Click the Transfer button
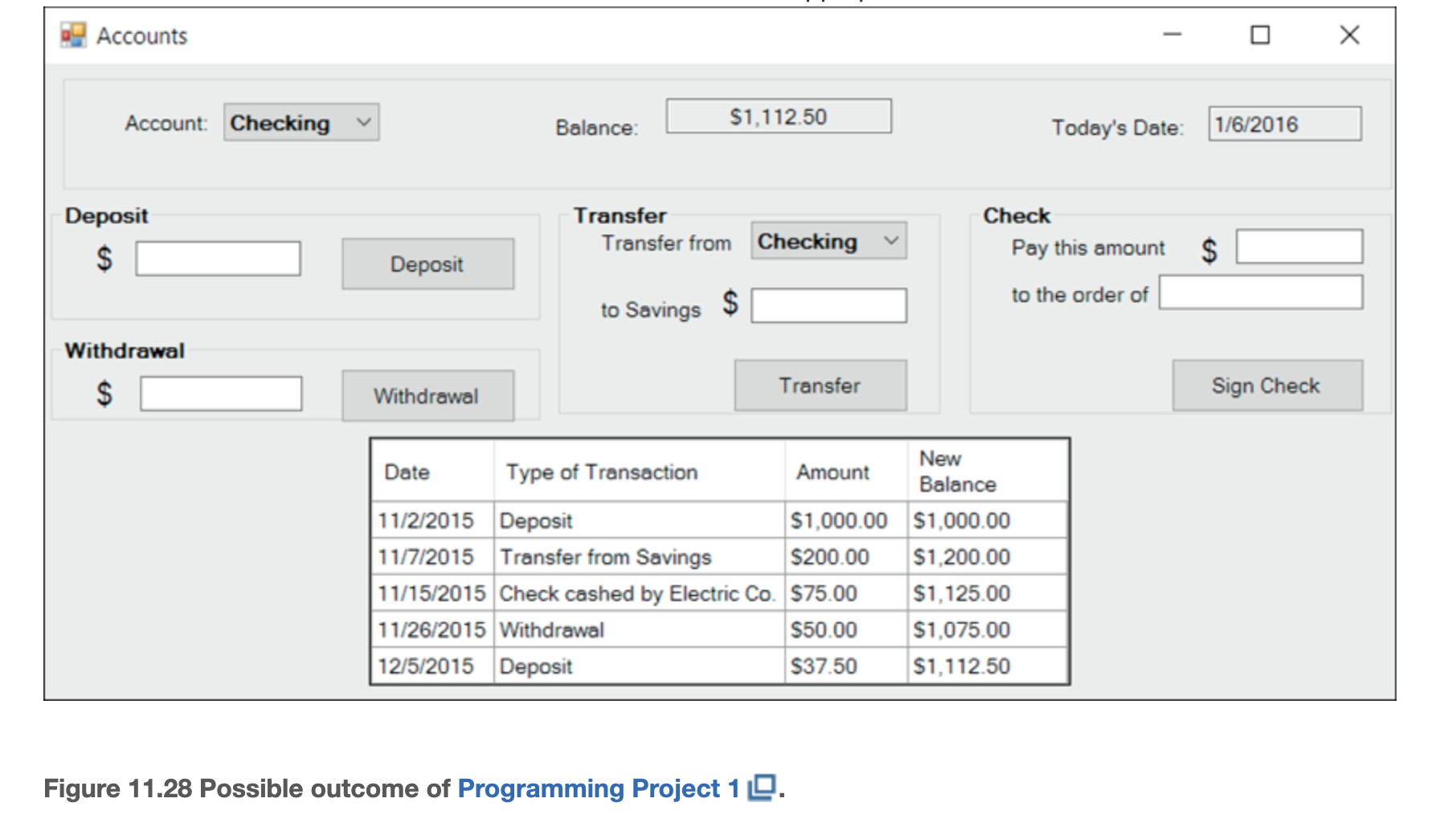This screenshot has height=823, width=1456. pos(819,385)
